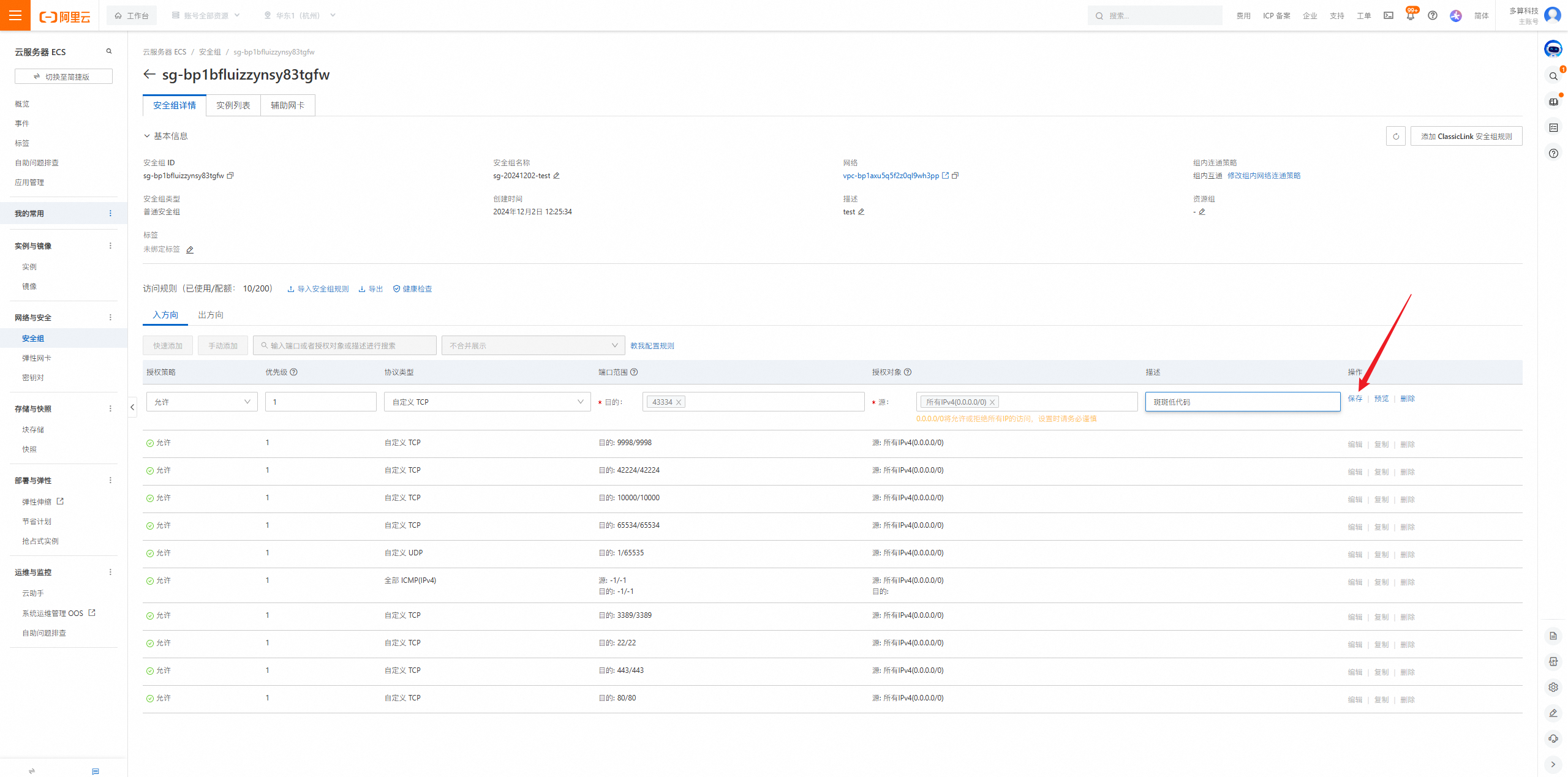This screenshot has height=777, width=1568.
Task: Edit security group name pencil icon
Action: (556, 176)
